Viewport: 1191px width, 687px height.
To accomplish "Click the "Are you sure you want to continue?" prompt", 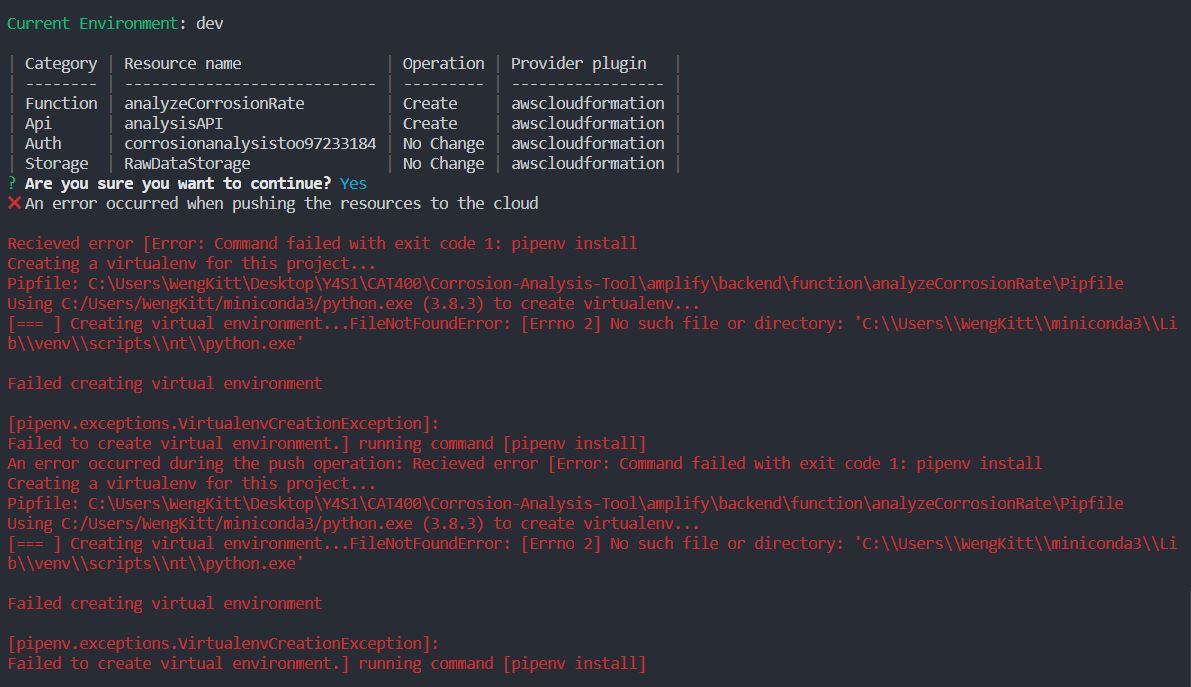I will (178, 183).
